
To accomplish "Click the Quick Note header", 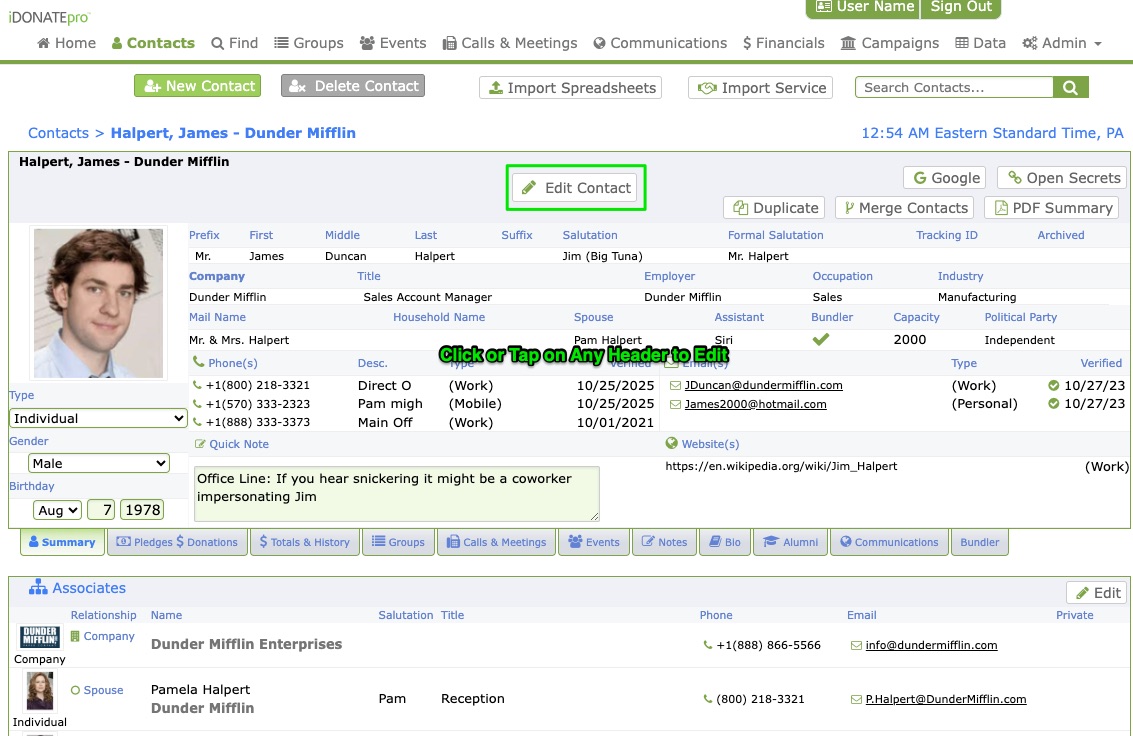I will (232, 444).
